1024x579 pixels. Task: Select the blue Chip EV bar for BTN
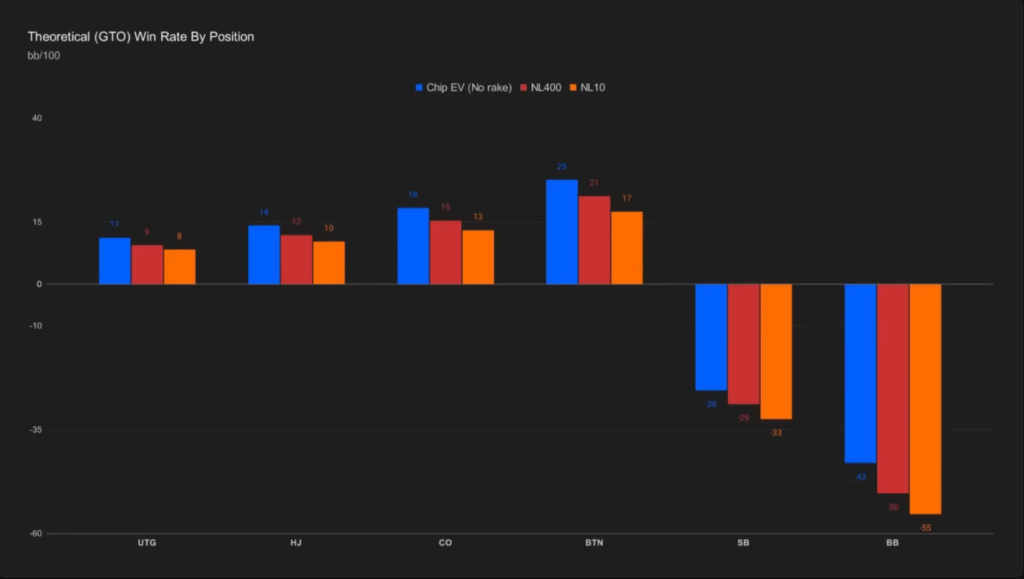562,232
